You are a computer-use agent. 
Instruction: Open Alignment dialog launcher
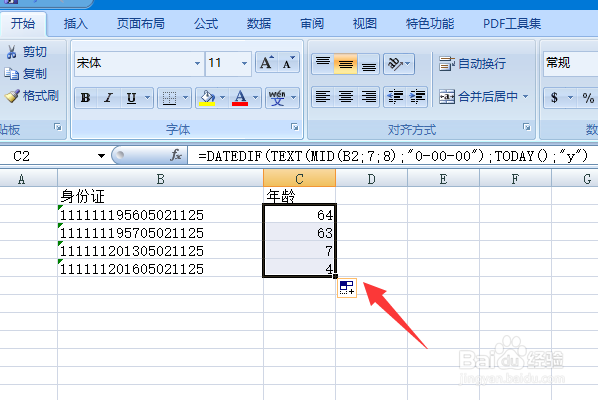[526, 127]
